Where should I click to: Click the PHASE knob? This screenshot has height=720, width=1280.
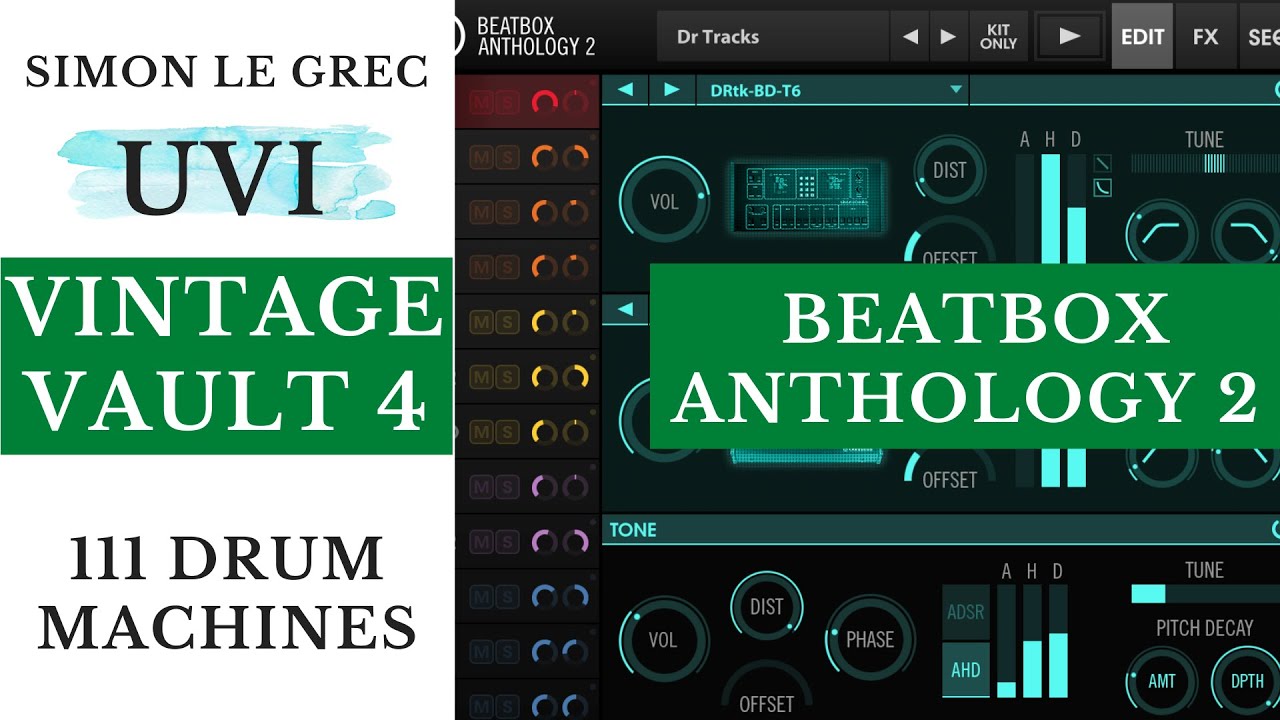869,640
